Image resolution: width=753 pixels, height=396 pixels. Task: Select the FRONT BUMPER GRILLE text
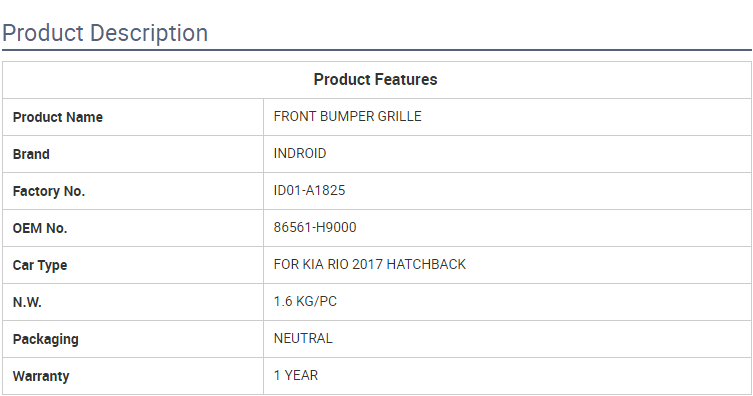point(348,117)
